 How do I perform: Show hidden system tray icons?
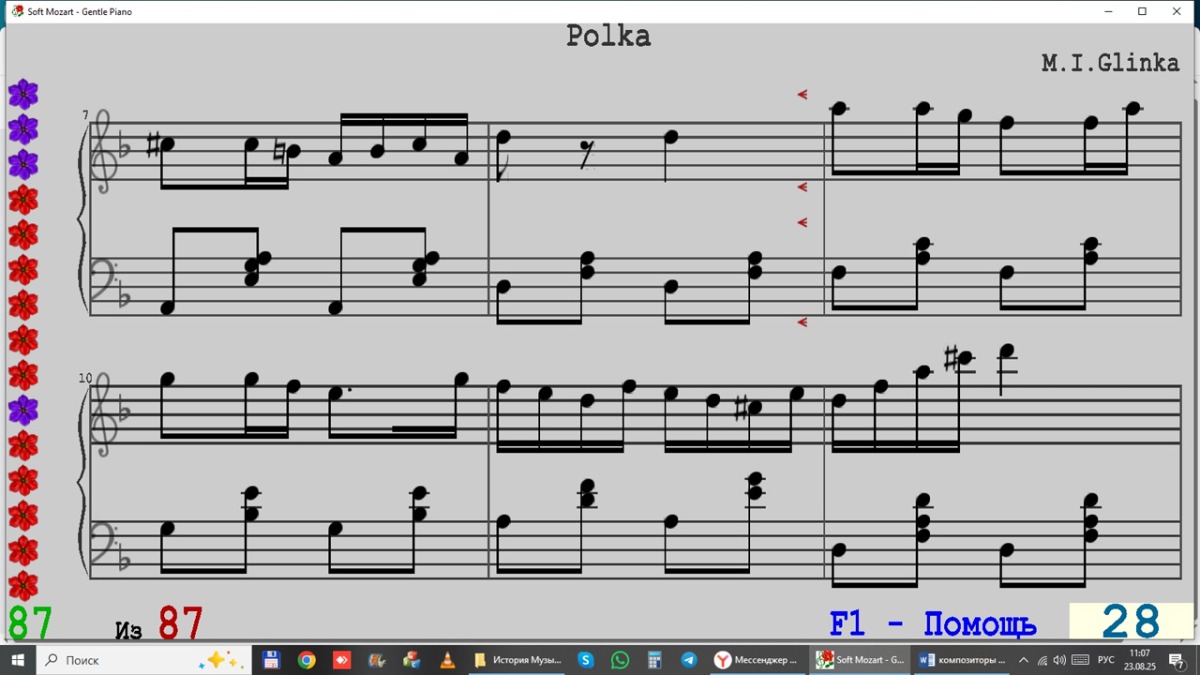click(1023, 660)
